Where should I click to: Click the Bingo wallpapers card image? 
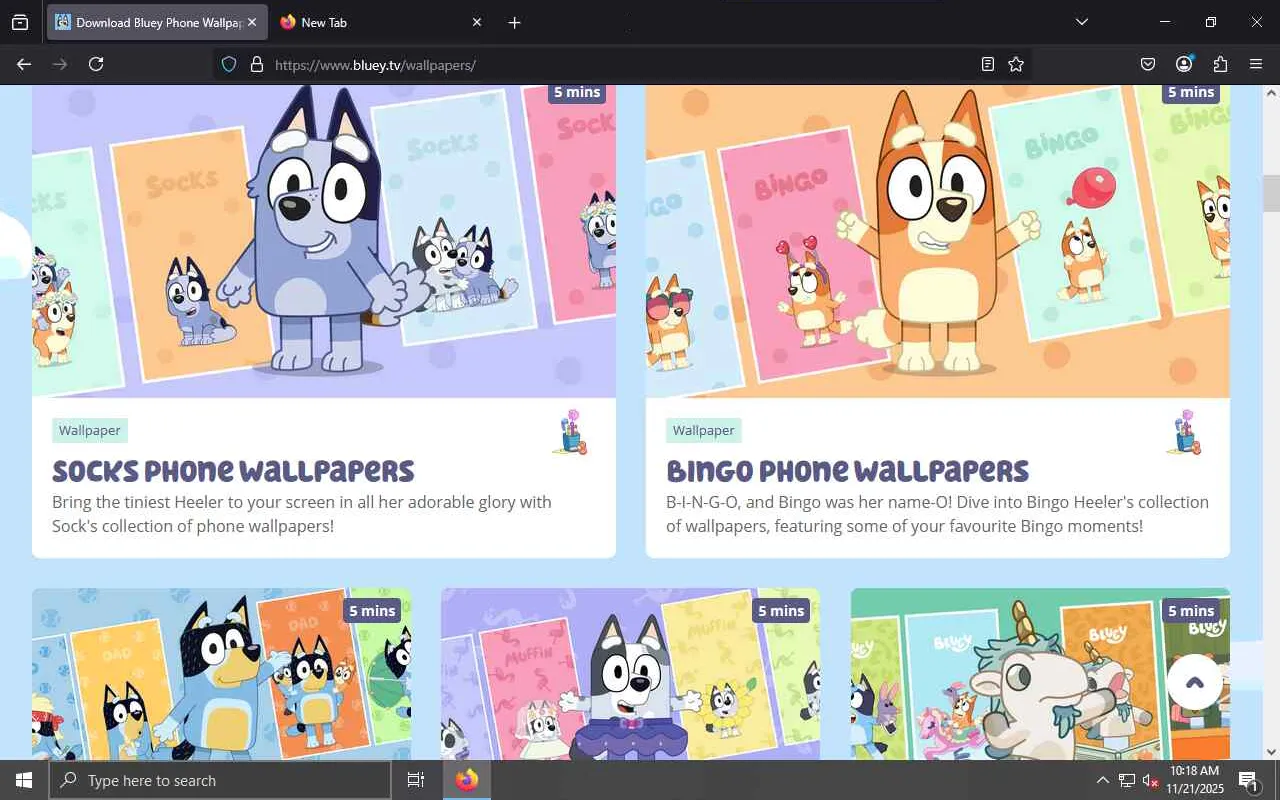point(938,241)
